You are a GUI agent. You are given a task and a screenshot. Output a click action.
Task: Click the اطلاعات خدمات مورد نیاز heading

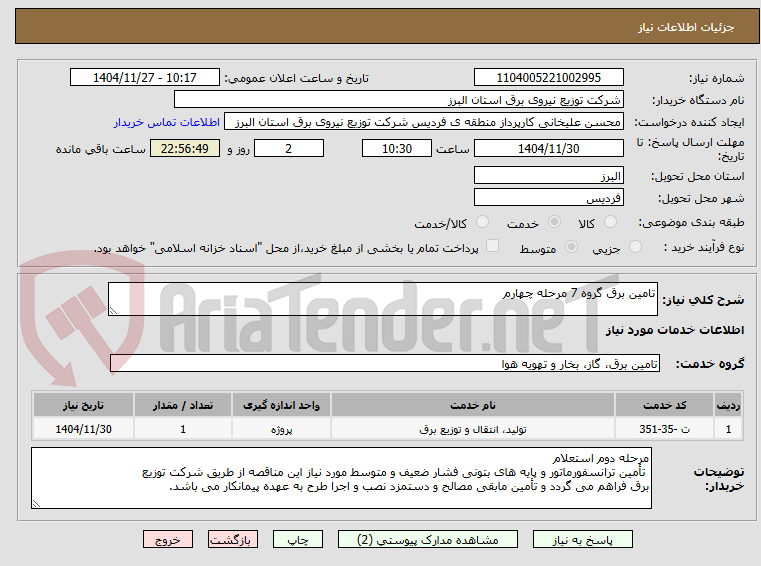[x=675, y=330]
